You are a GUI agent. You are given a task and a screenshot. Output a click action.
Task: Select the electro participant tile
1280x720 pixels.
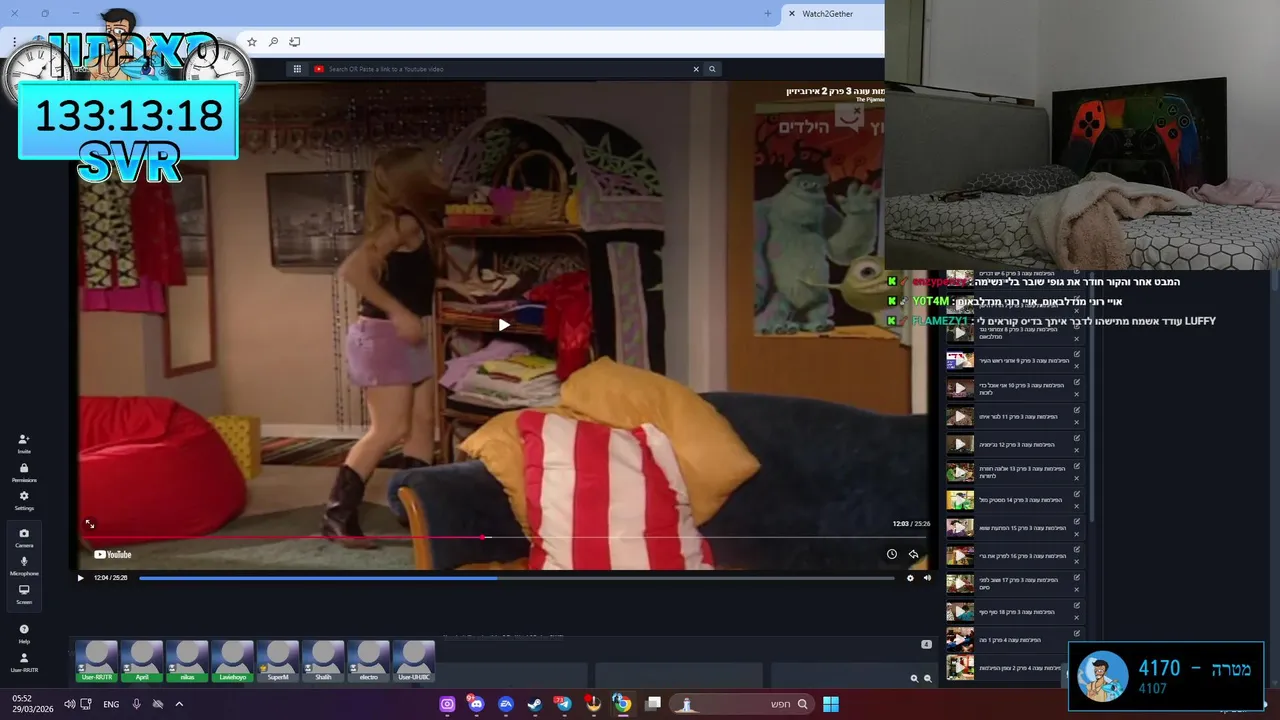click(x=368, y=661)
